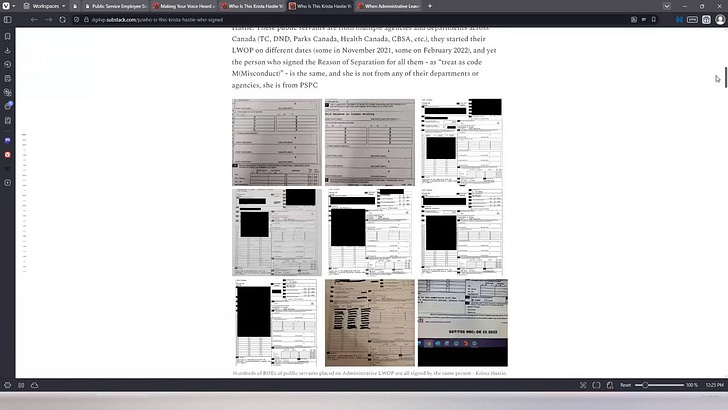728x410 pixels.
Task: Open the blue N extension
Action: 679,20
